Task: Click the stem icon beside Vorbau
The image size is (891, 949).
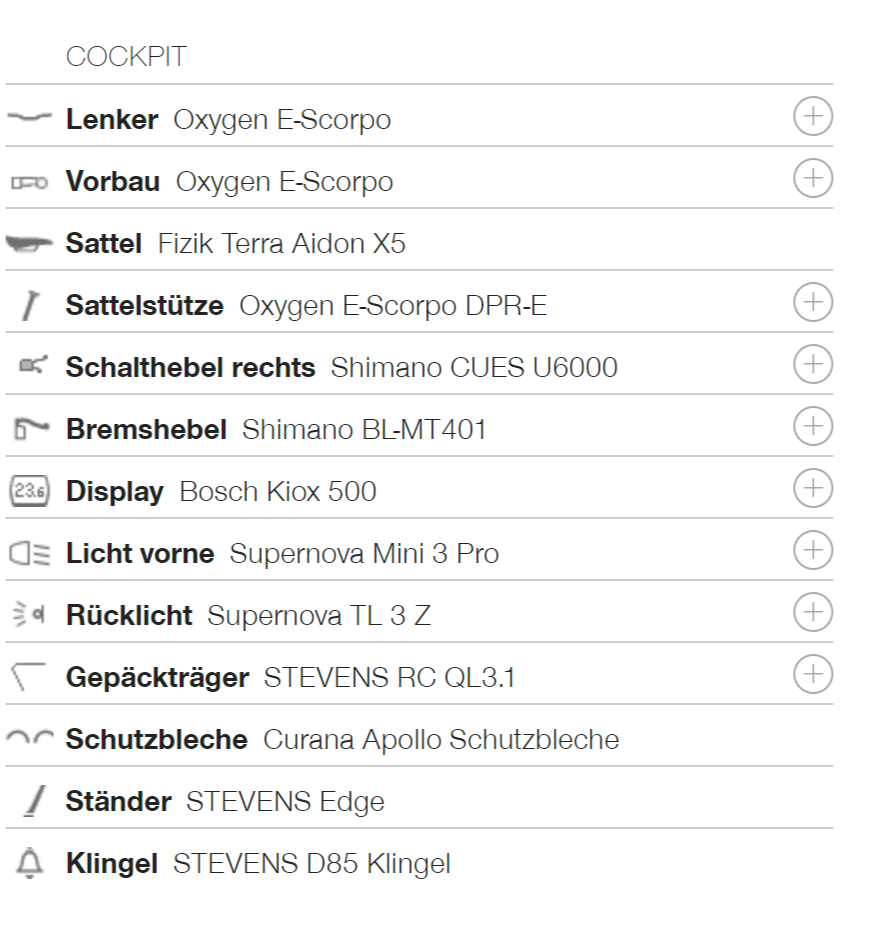Action: 29,182
